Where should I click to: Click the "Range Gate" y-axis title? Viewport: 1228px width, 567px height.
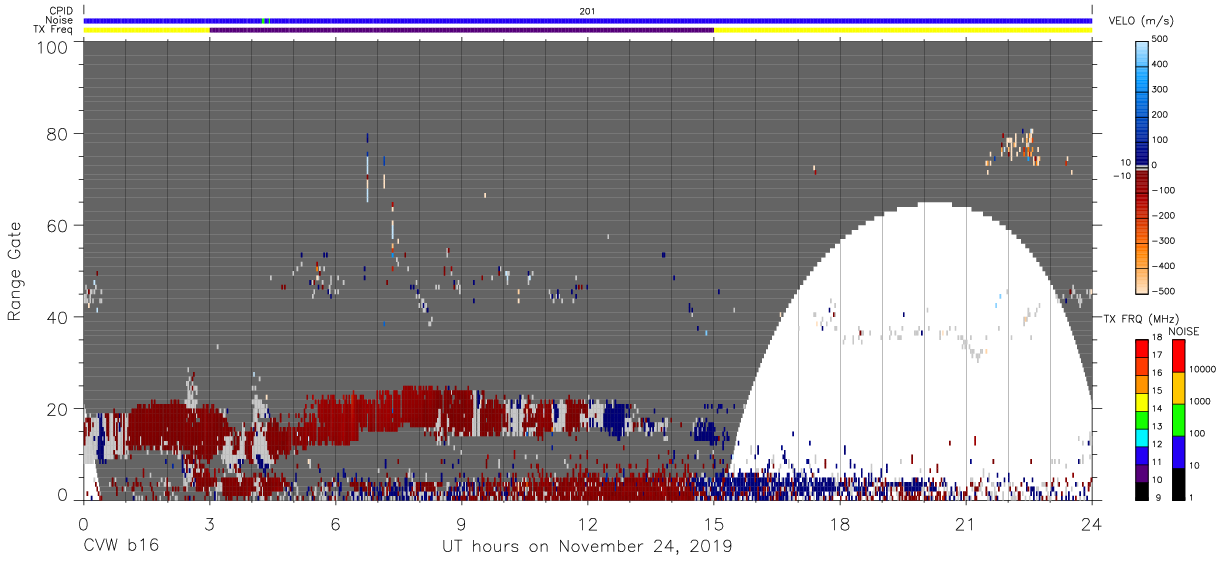(16, 271)
